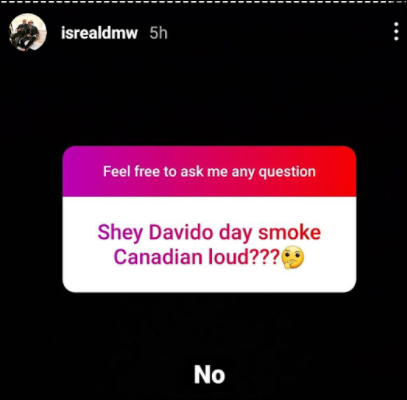This screenshot has width=407, height=400.
Task: Open the isrealdmw username profile link
Action: 99,33
